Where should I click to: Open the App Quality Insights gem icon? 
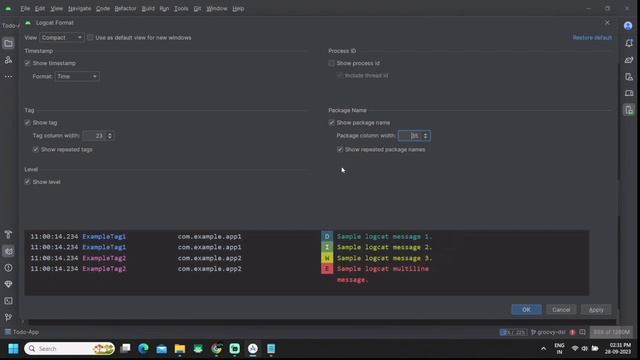(x=8, y=284)
